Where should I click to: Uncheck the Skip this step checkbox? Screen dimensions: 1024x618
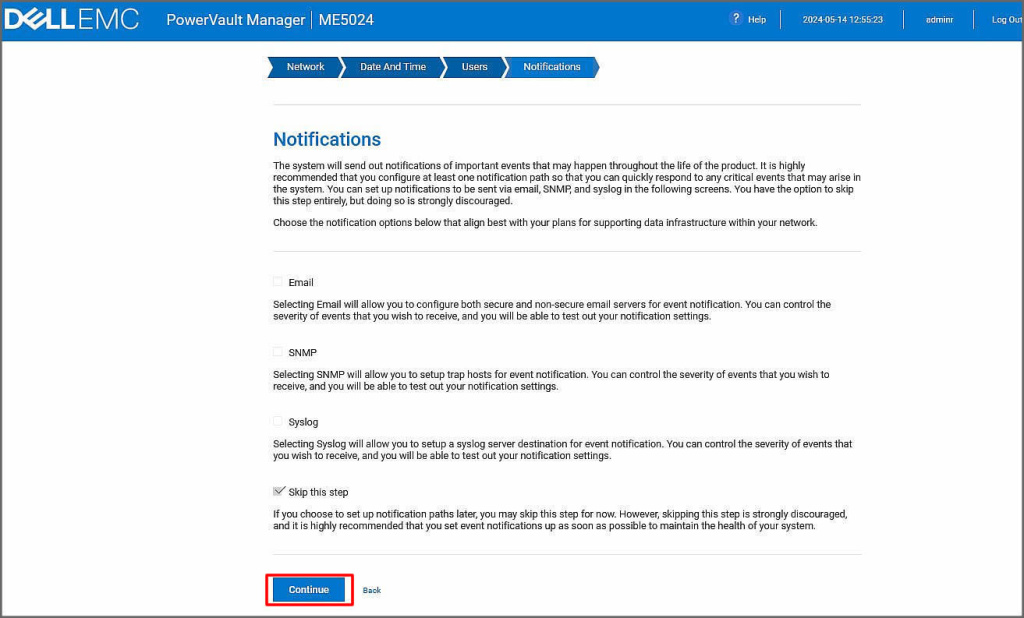point(279,491)
